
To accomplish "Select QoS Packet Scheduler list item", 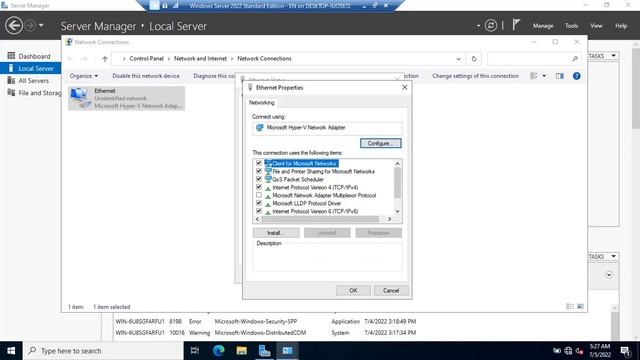I will (x=298, y=180).
